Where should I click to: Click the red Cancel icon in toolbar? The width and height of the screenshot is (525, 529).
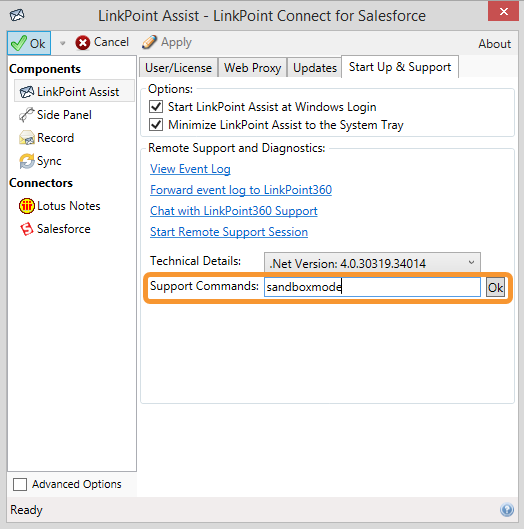(x=83, y=43)
